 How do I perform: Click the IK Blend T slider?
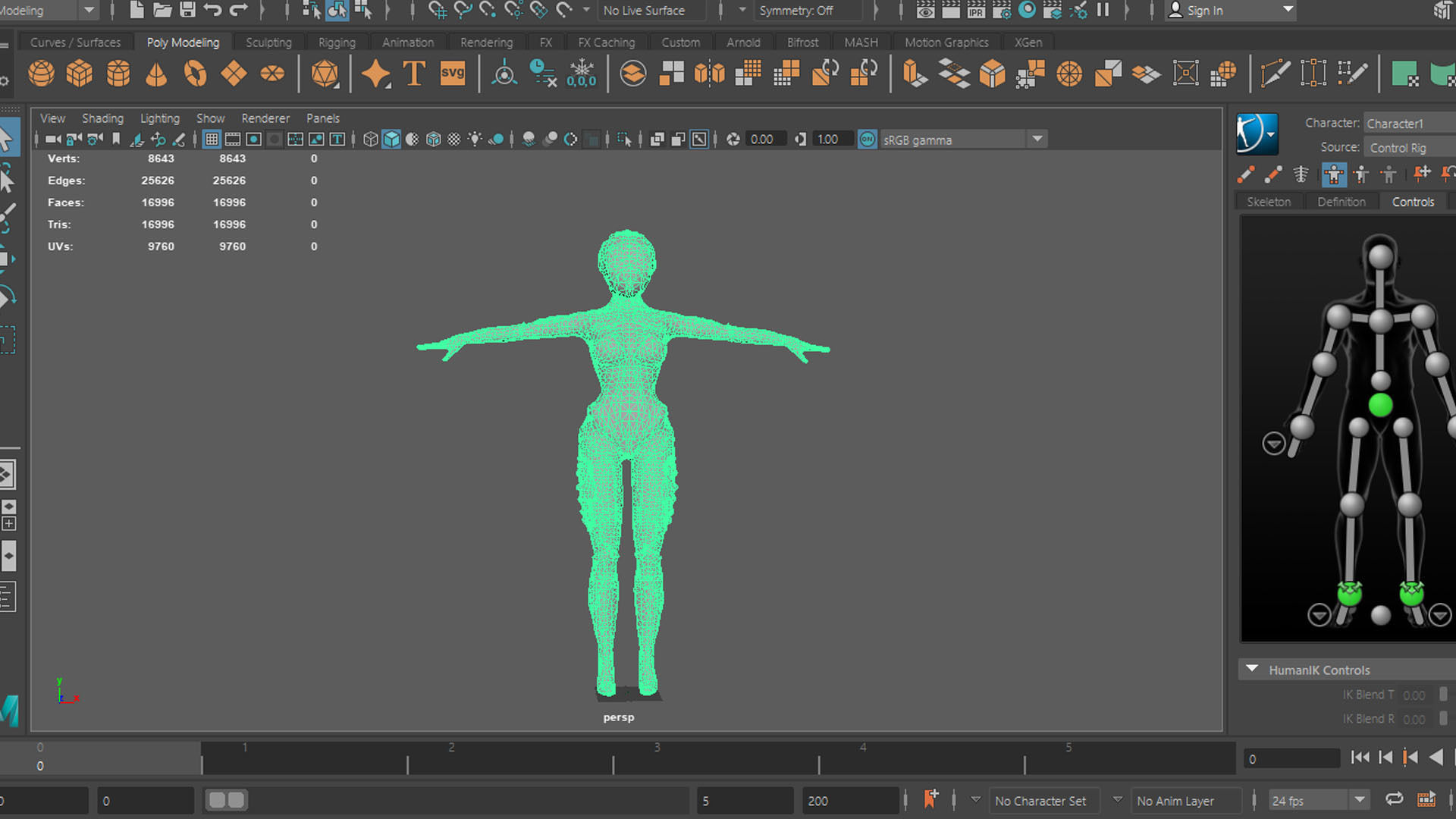(1443, 695)
